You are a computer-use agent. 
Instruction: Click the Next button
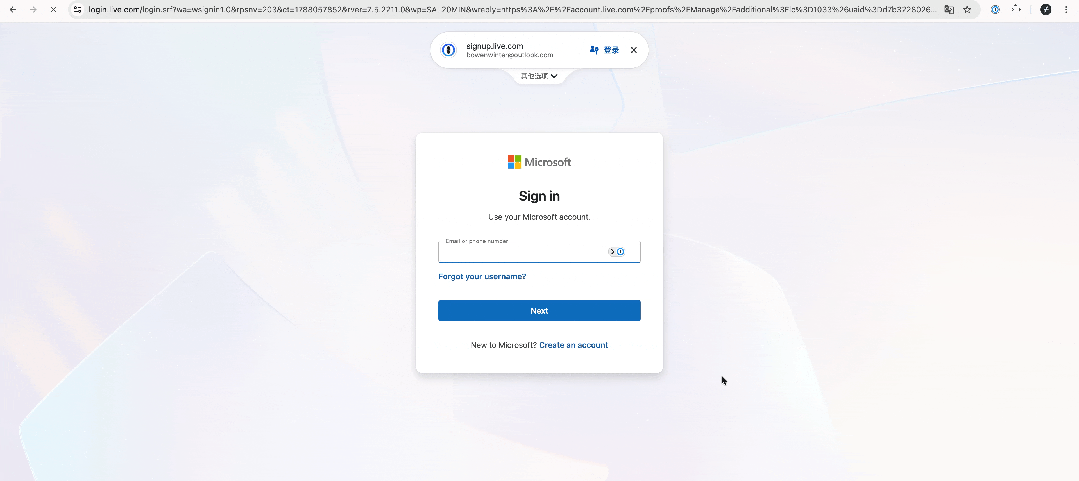(540, 310)
